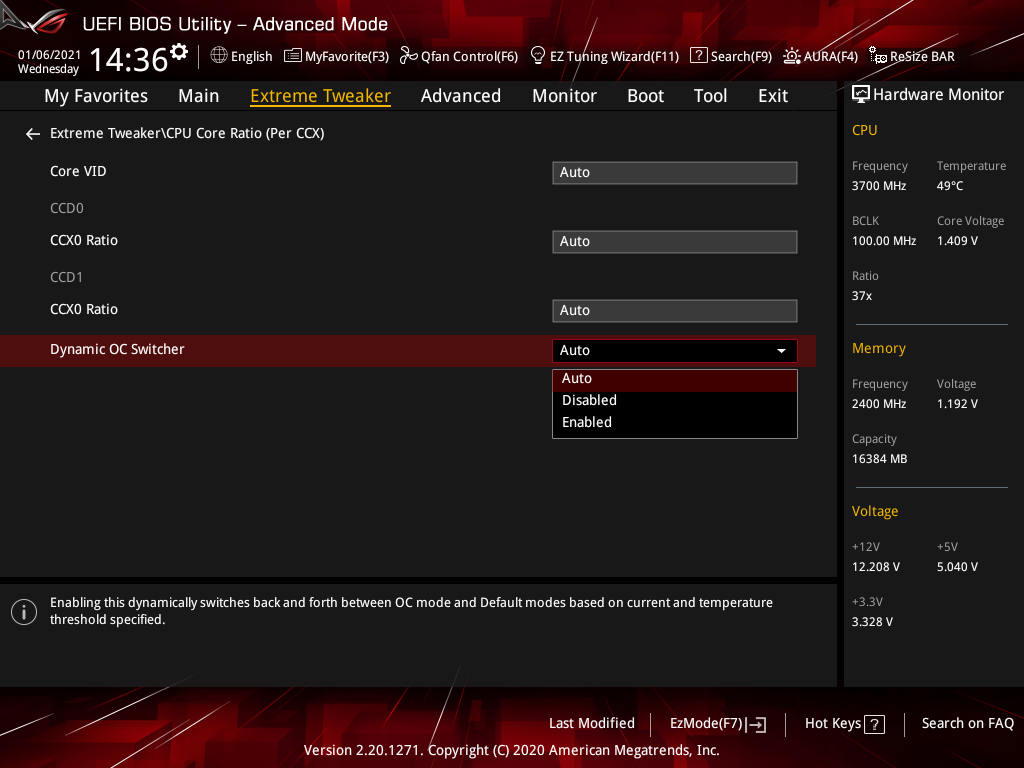The height and width of the screenshot is (768, 1024).
Task: Open the Monitor tab
Action: click(564, 96)
